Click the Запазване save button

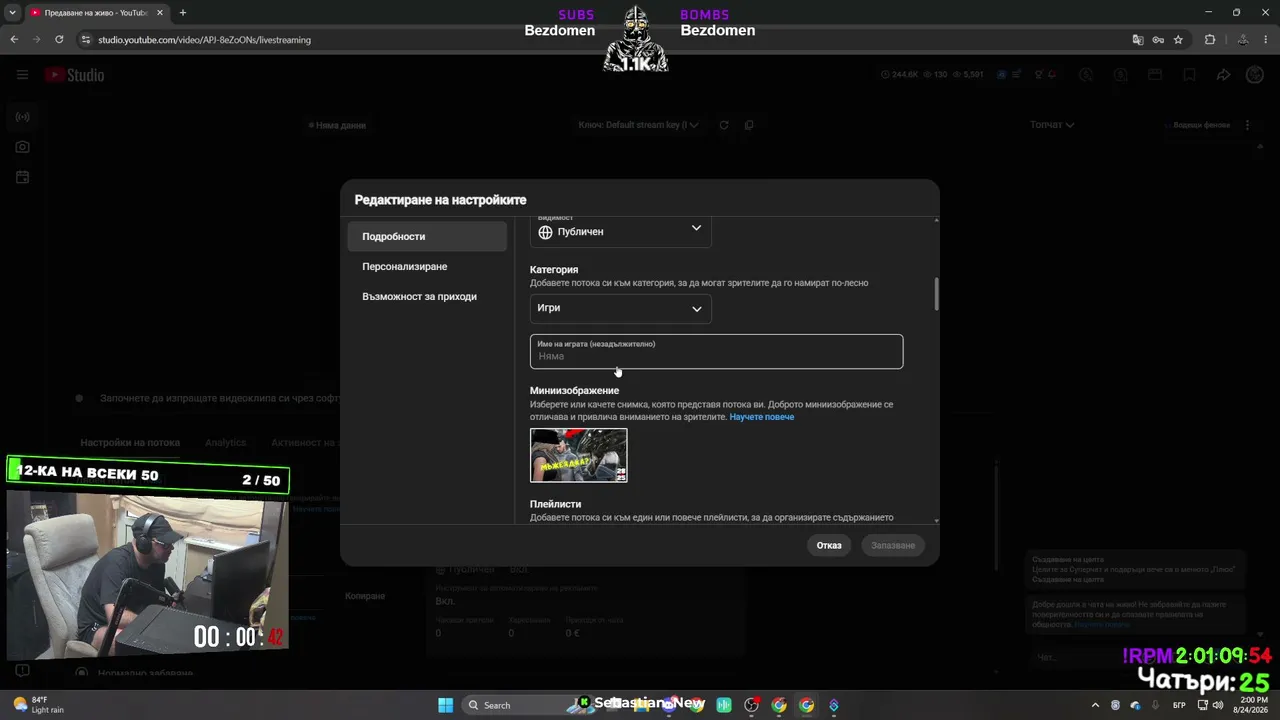pyautogui.click(x=893, y=545)
